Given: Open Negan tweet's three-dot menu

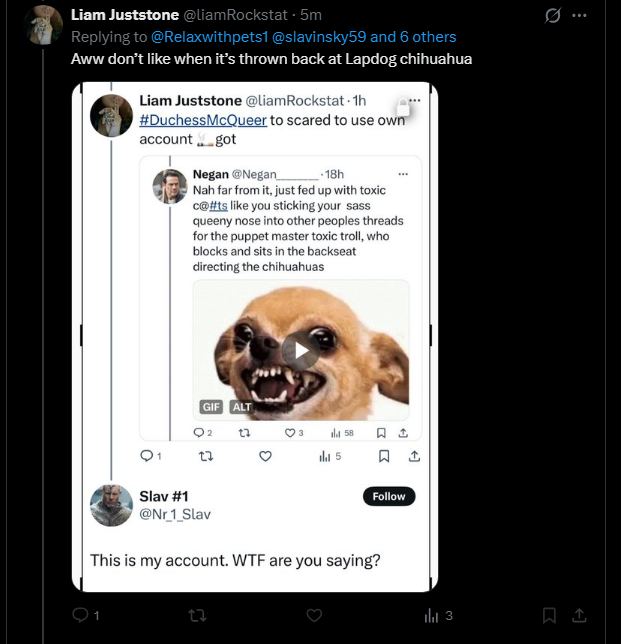Looking at the screenshot, I should [x=403, y=174].
